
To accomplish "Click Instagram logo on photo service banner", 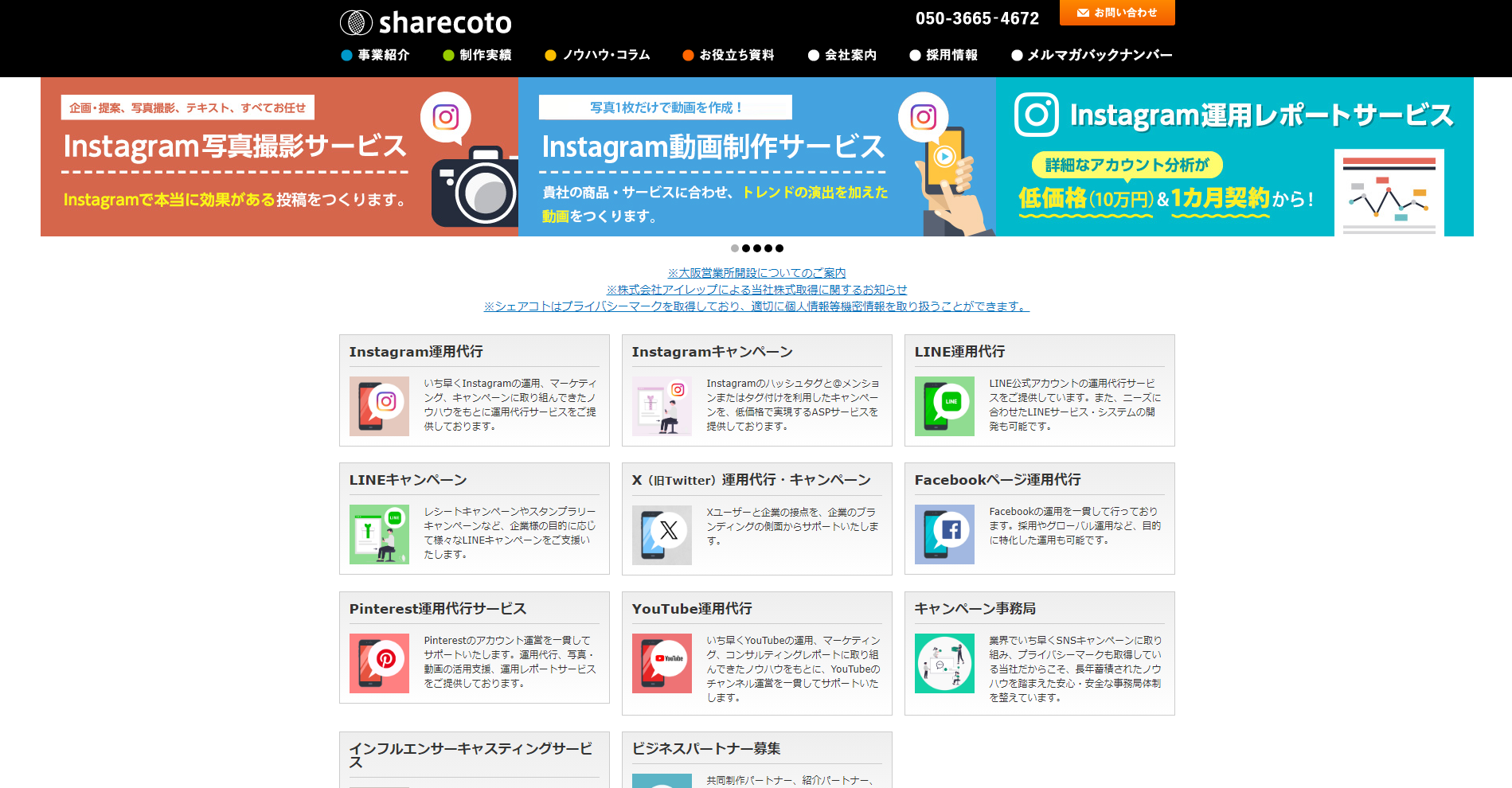I will tap(446, 117).
